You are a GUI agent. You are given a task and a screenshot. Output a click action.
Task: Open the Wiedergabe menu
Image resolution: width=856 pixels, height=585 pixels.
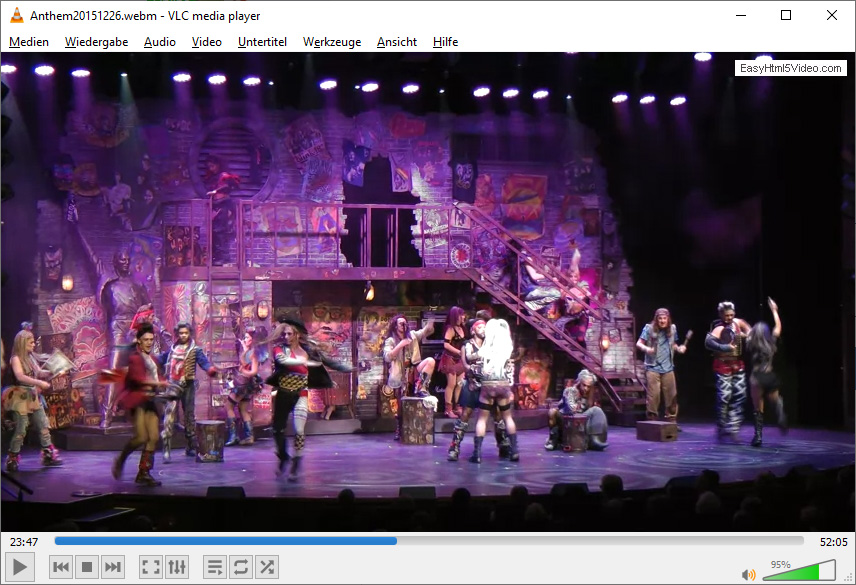click(96, 42)
